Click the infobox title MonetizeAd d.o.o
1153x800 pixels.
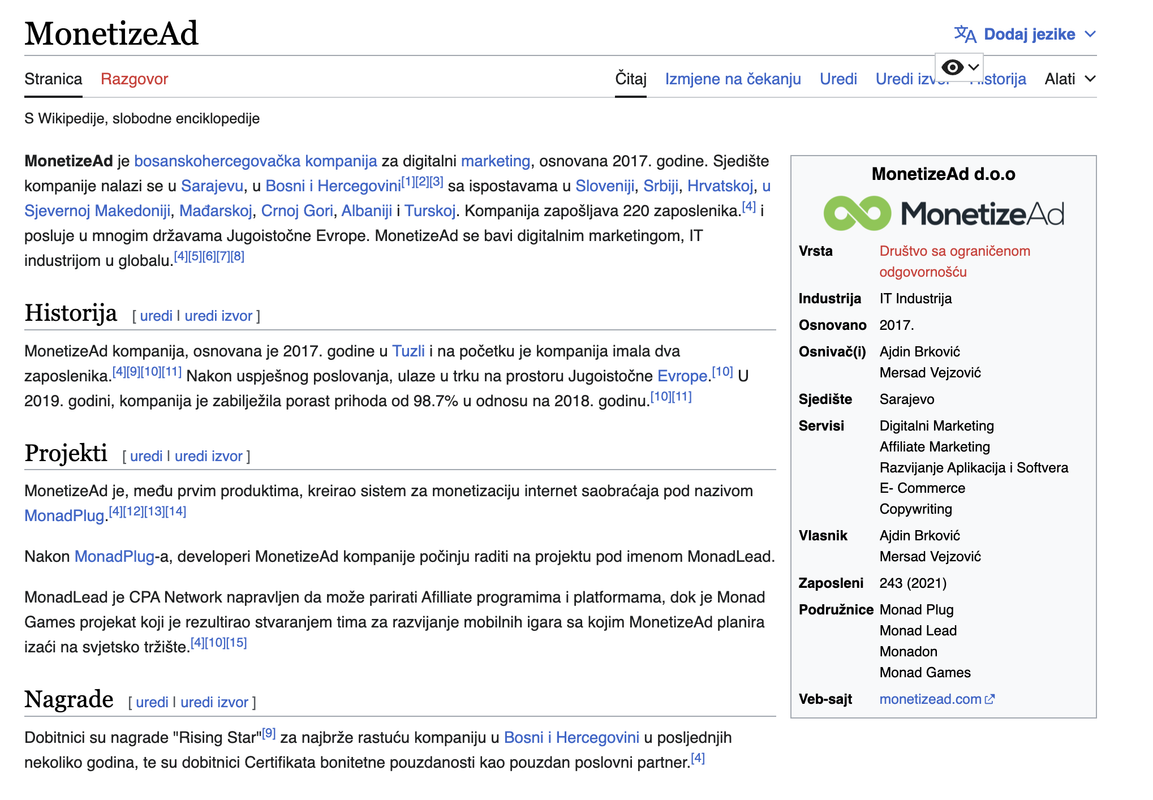(943, 174)
